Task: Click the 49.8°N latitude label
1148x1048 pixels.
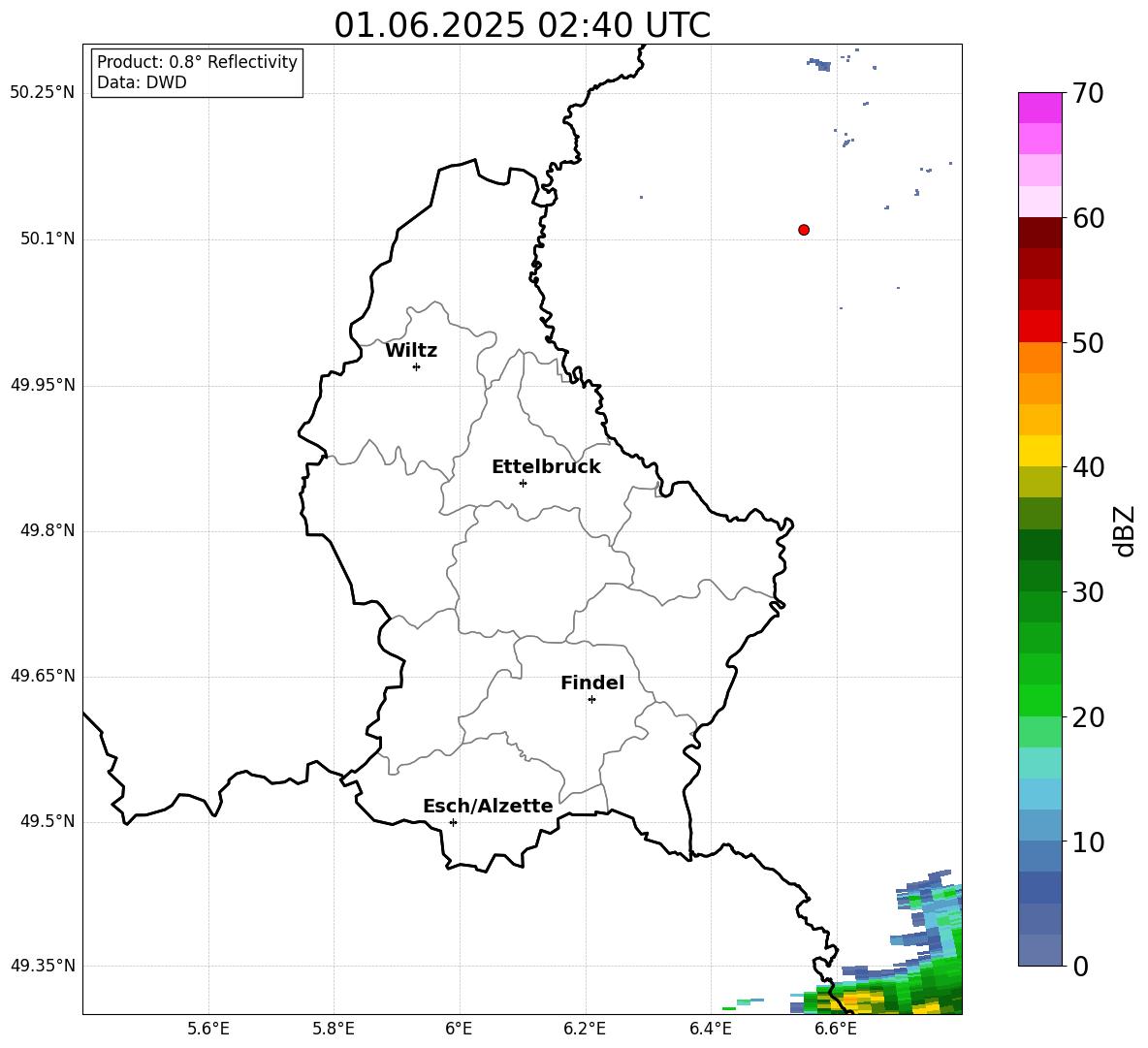Action: pos(48,530)
